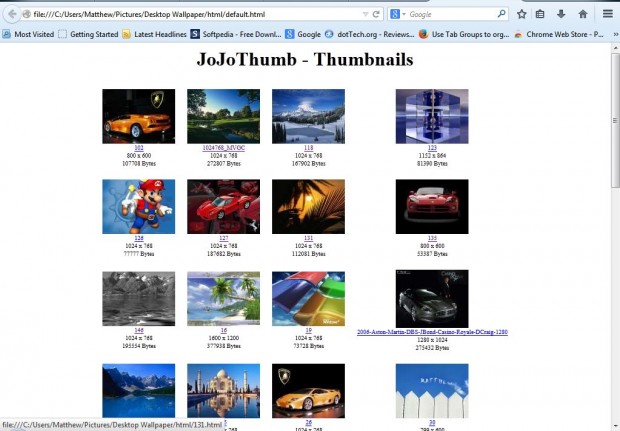The image size is (620, 431).
Task: Open the Chrome Web Store bookmark
Action: click(x=559, y=34)
